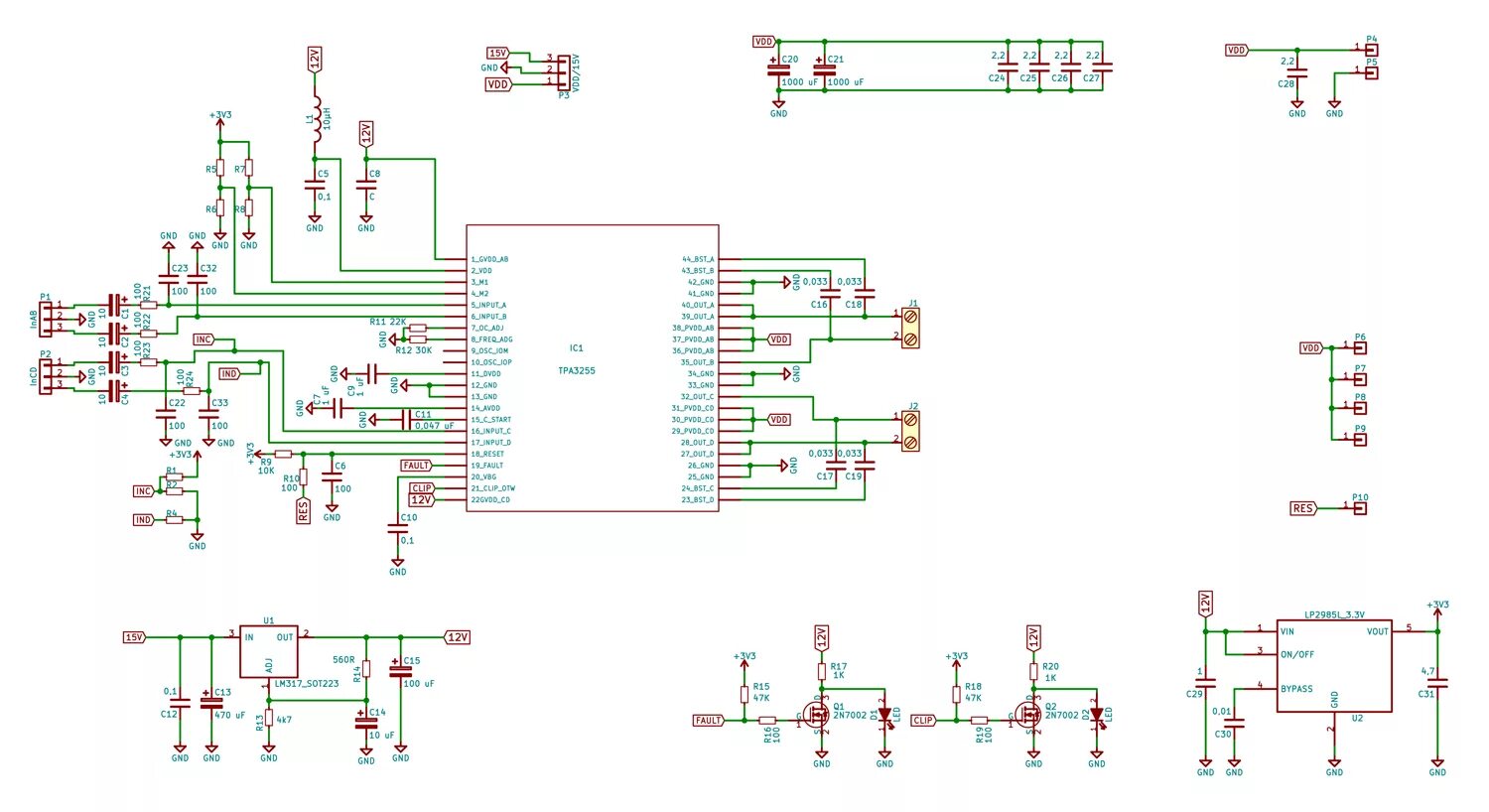Select the 32_OUT_C pin label
The height and width of the screenshot is (812, 1489).
click(697, 397)
